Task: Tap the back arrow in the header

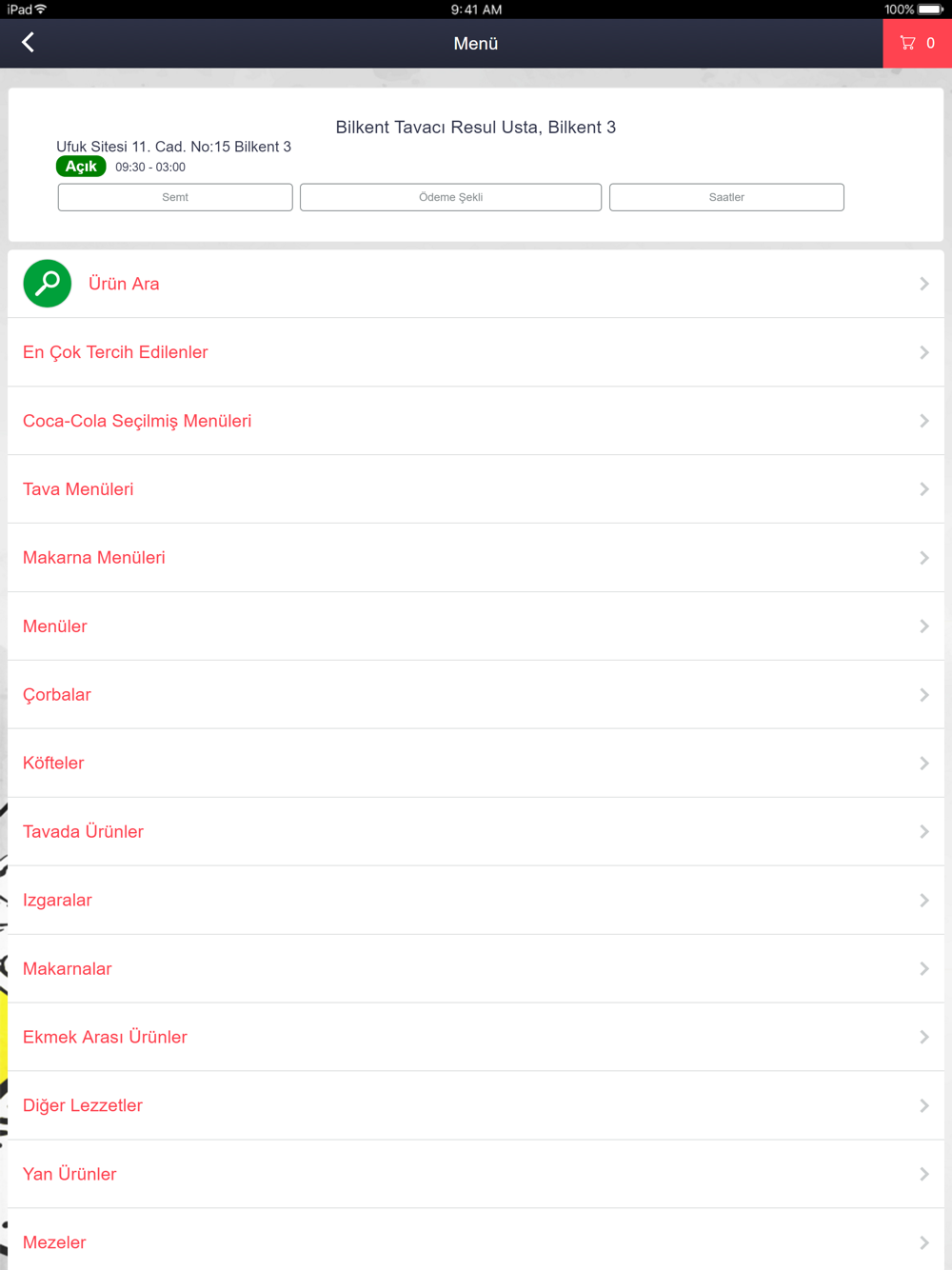Action: (29, 43)
